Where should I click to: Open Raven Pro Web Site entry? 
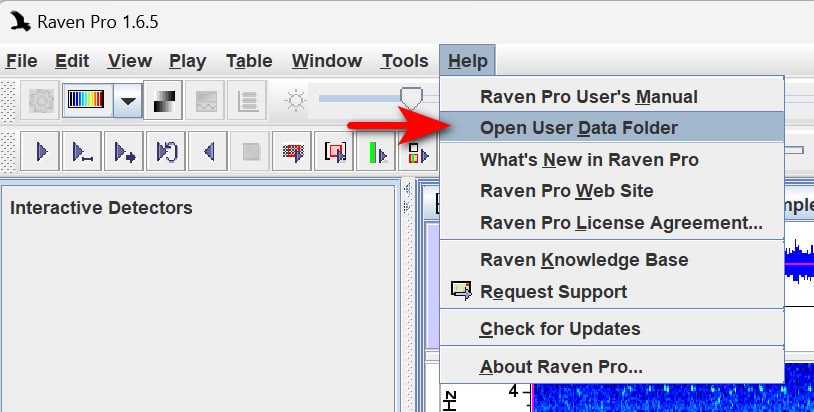click(x=612, y=190)
